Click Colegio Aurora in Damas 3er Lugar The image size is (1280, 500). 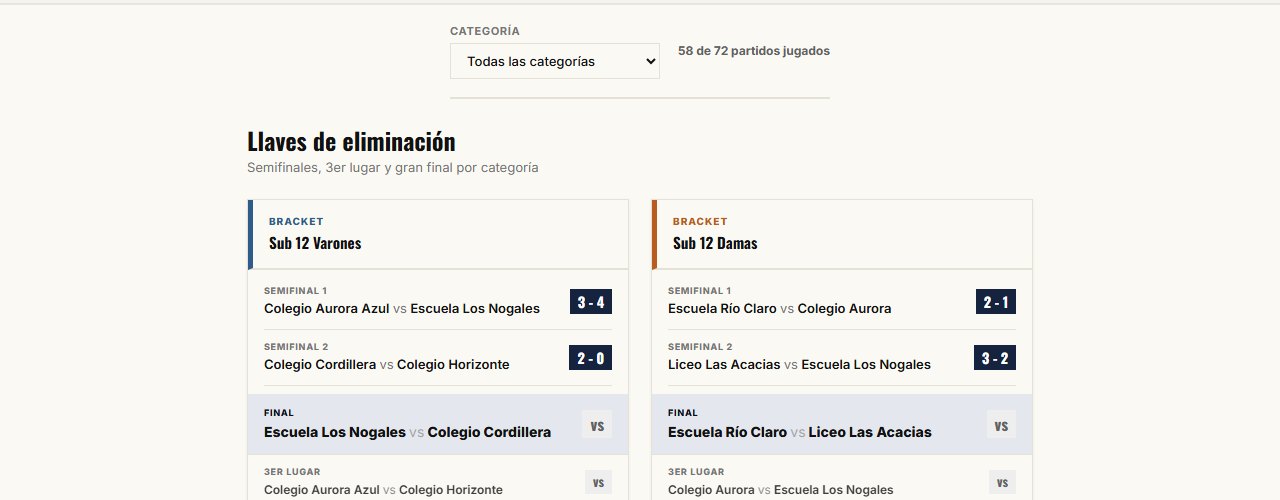pyautogui.click(x=711, y=490)
